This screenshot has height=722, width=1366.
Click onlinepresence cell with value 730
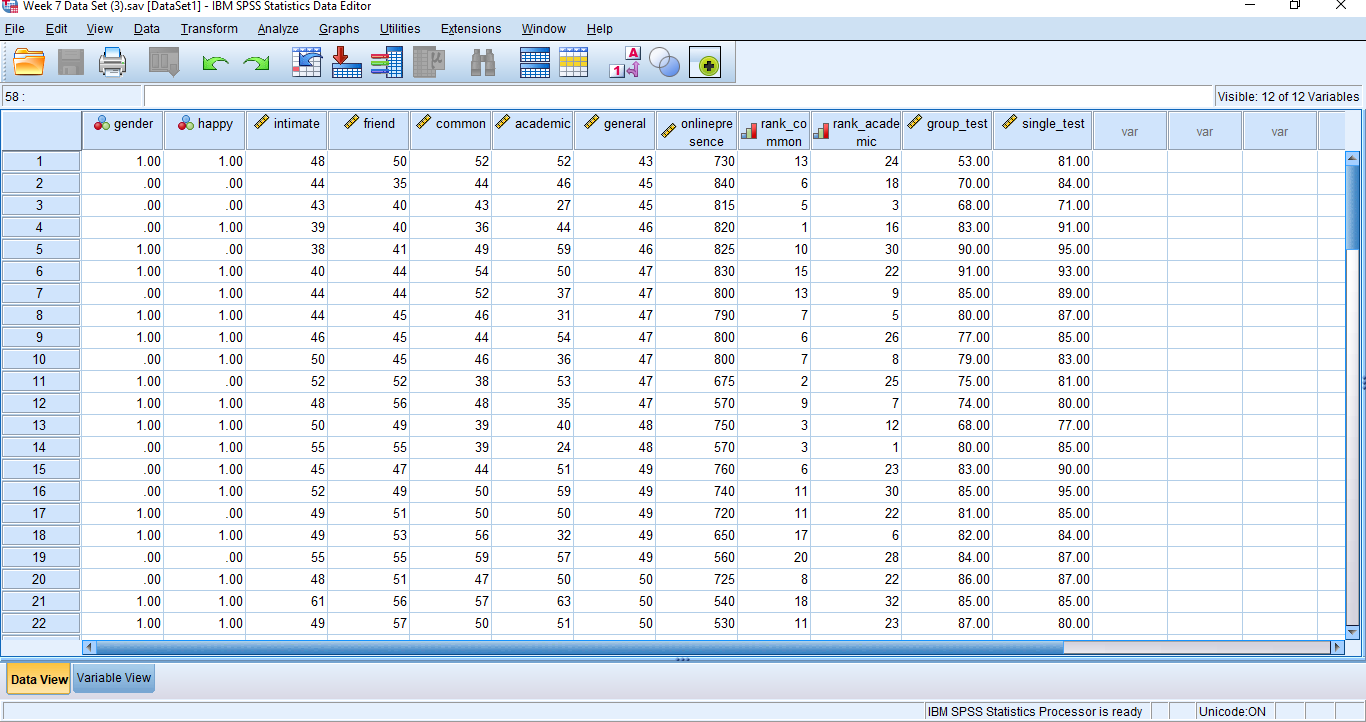pyautogui.click(x=697, y=162)
